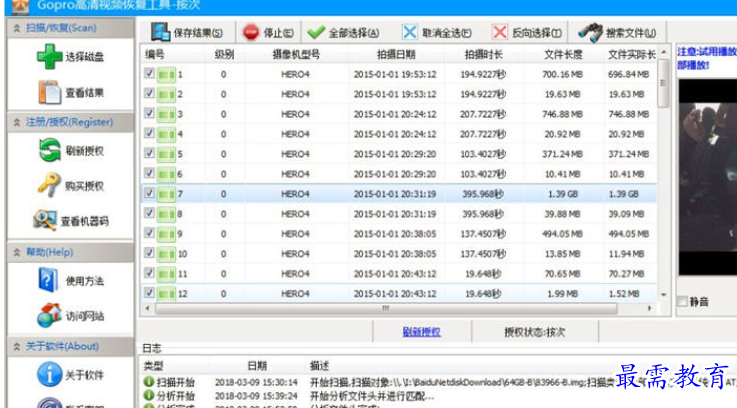Click the scroll-left arrow under file list
Viewport: 737px width, 408px height.
click(148, 309)
